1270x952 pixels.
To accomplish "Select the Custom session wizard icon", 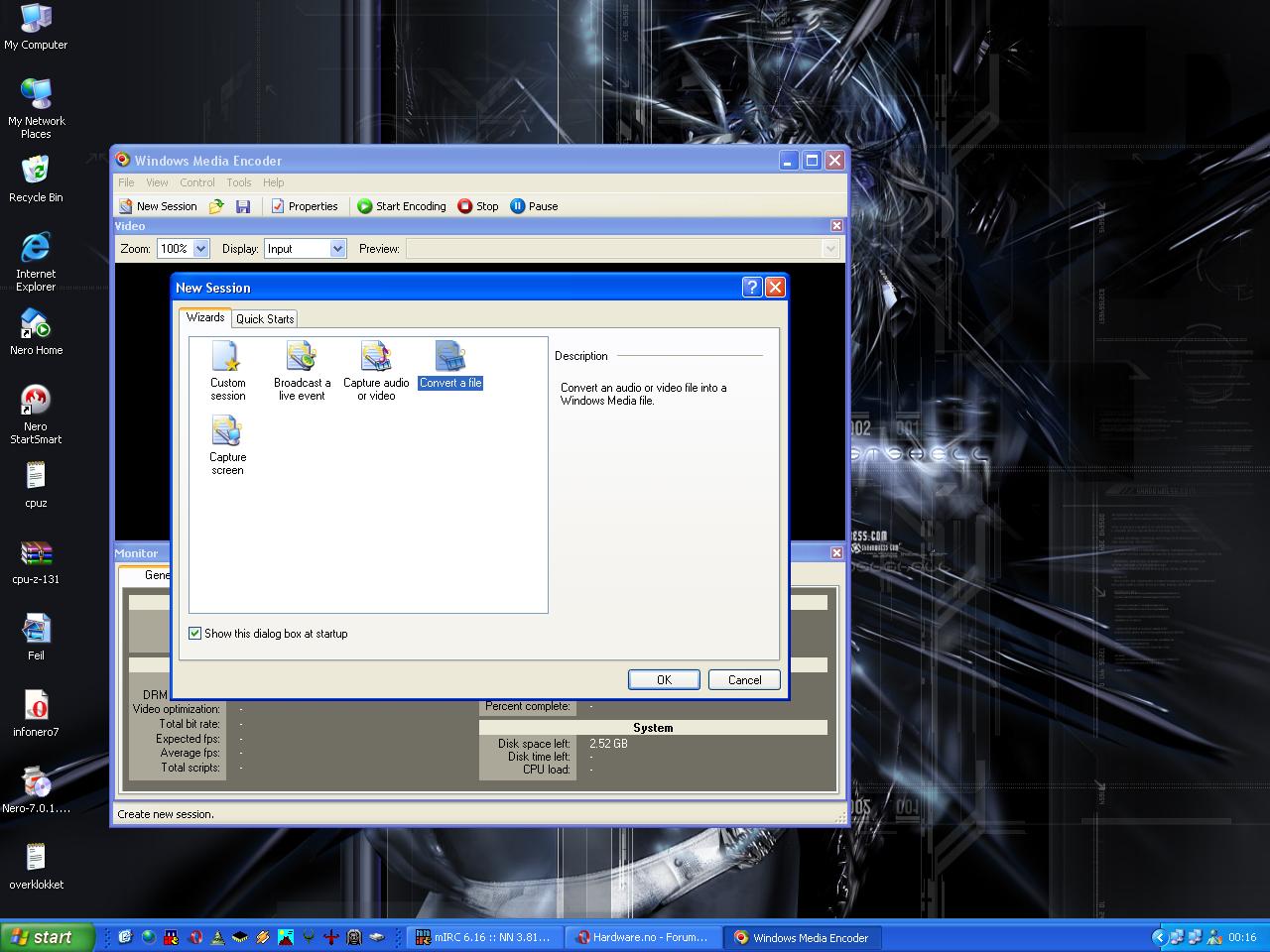I will (x=227, y=370).
